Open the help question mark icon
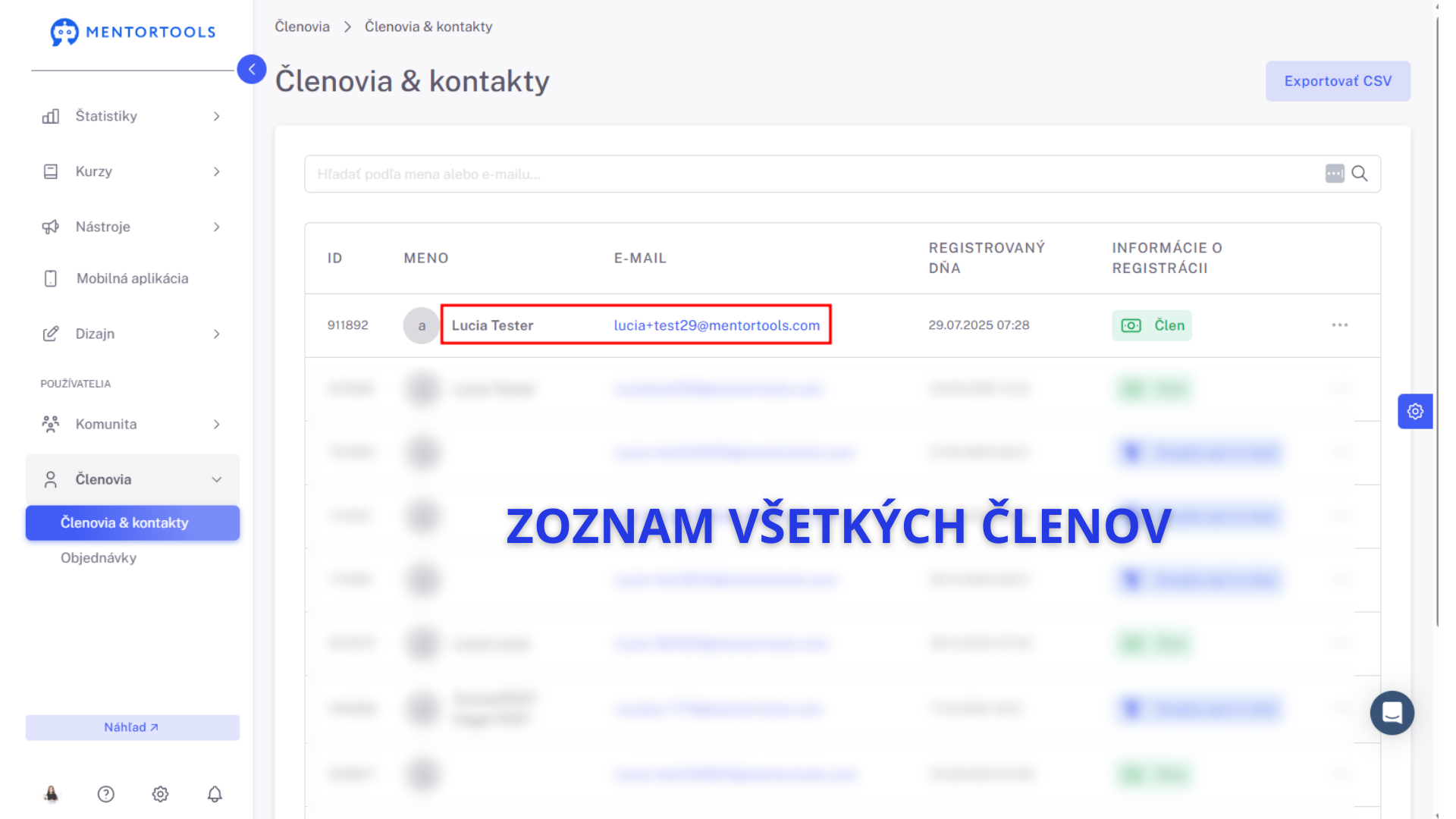Screen dimensions: 1456x819 (x=106, y=794)
